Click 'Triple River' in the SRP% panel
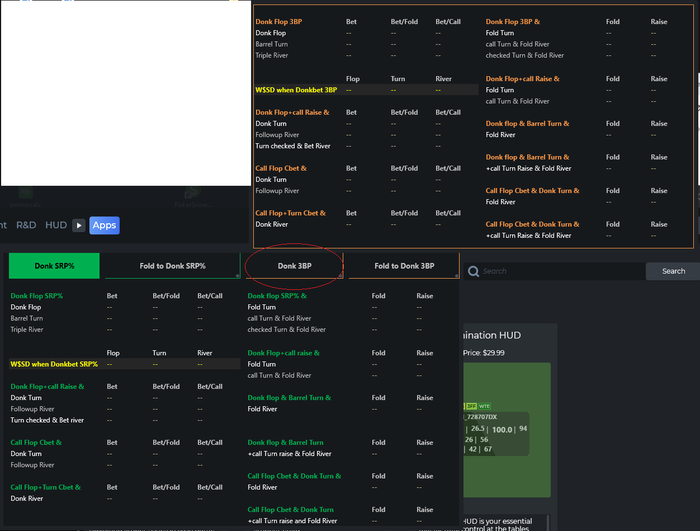The height and width of the screenshot is (531, 700). [27, 330]
